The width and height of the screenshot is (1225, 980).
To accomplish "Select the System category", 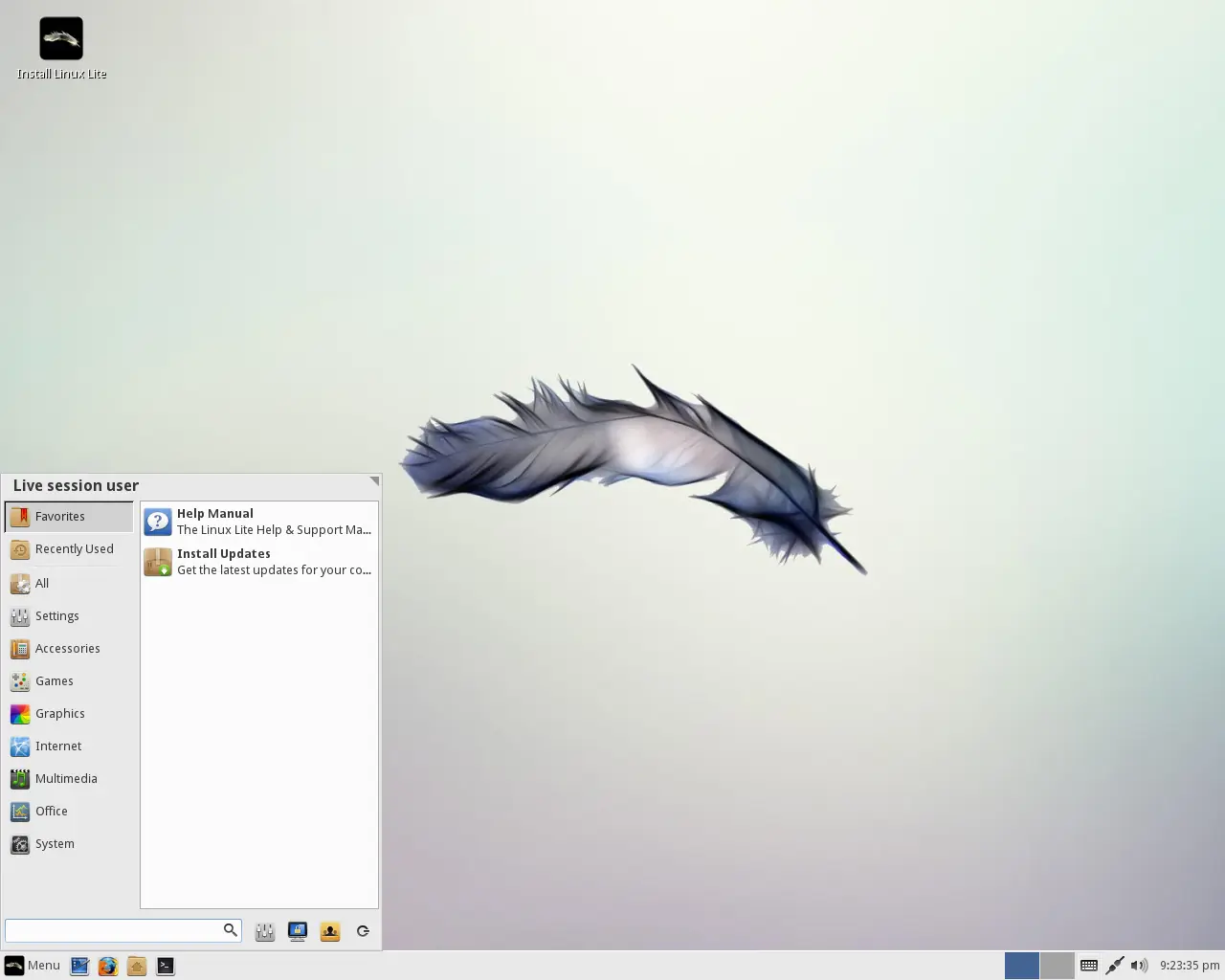I will point(69,844).
